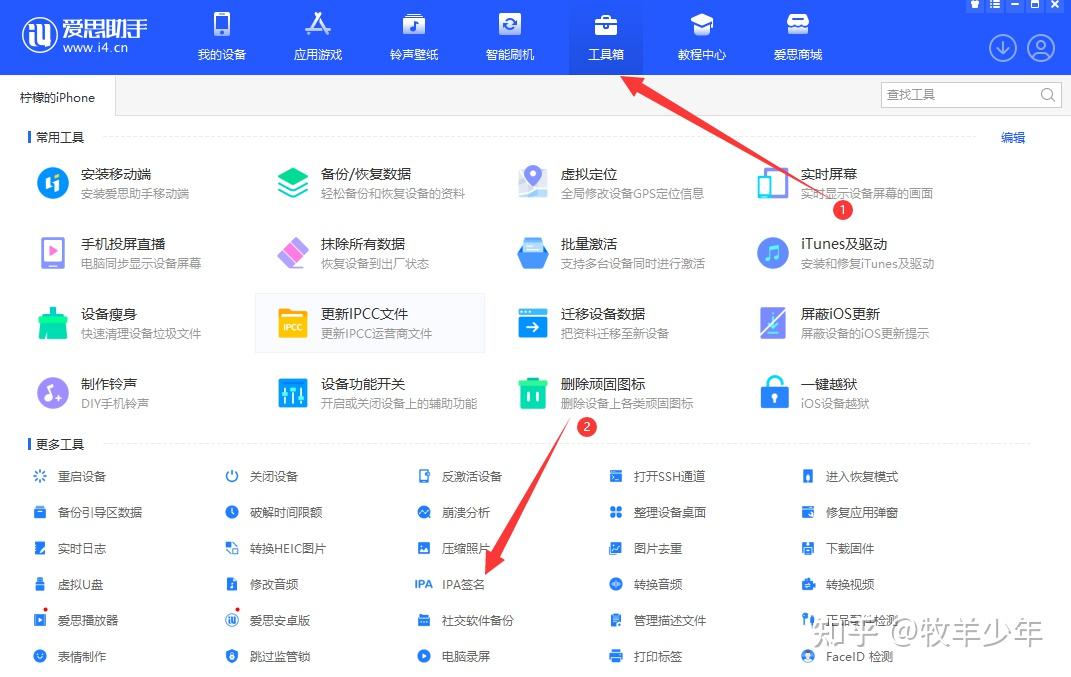Open 一键越狱 lock icon
Image resolution: width=1071 pixels, height=677 pixels.
coord(774,392)
